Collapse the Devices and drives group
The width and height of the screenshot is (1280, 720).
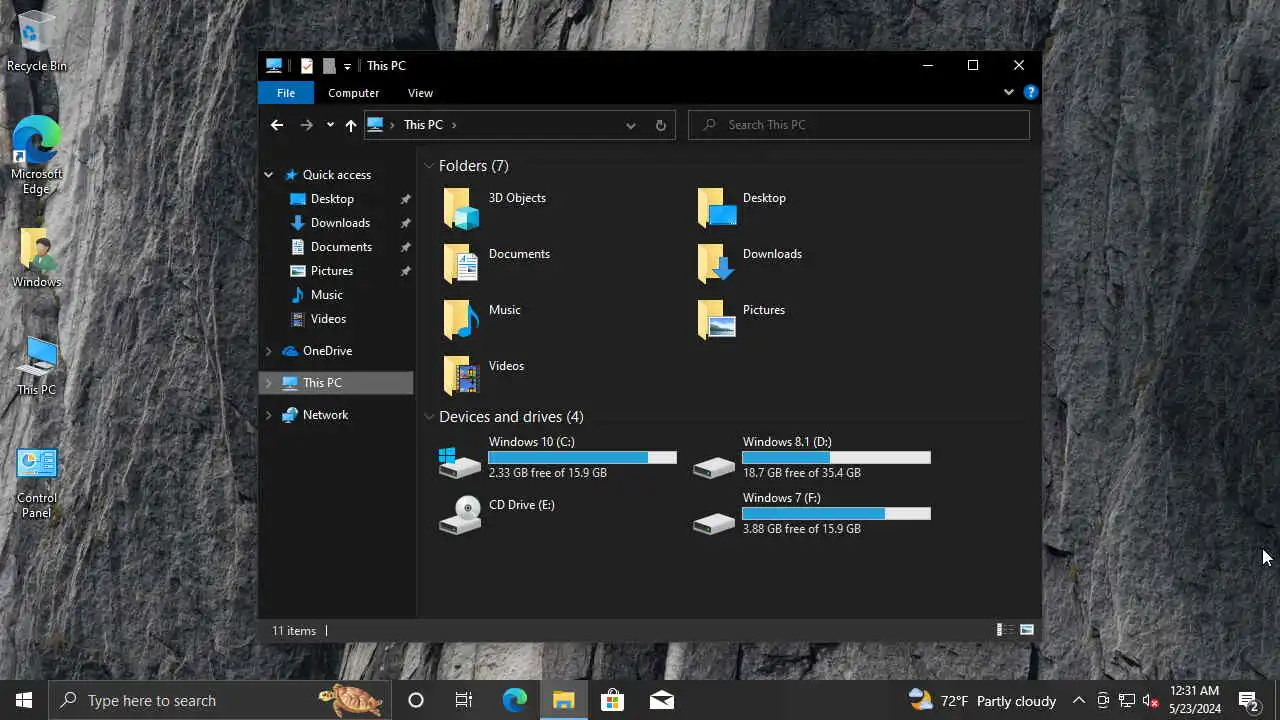click(x=429, y=417)
